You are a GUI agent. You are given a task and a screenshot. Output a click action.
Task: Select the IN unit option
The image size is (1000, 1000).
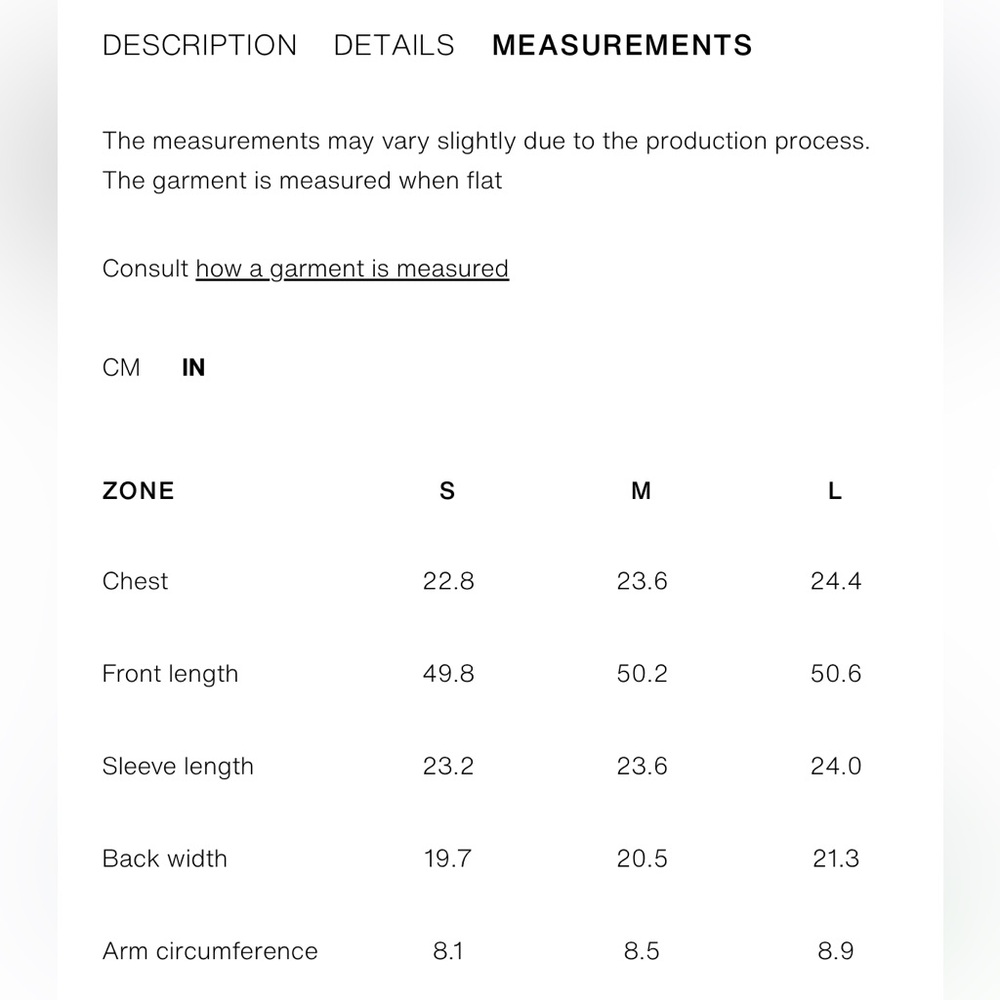[193, 367]
